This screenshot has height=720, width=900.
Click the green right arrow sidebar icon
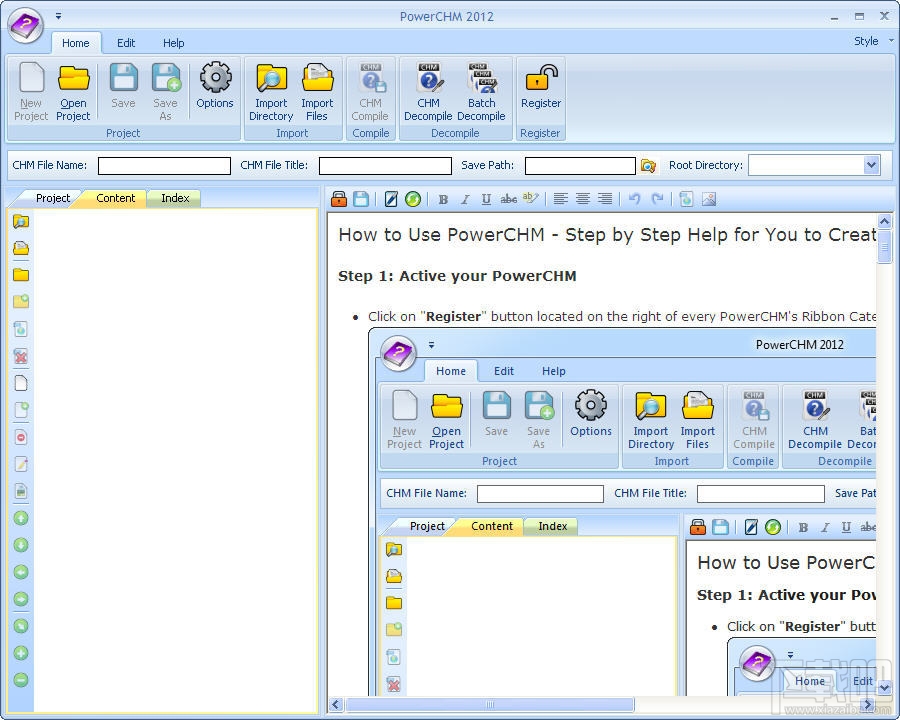pos(21,599)
